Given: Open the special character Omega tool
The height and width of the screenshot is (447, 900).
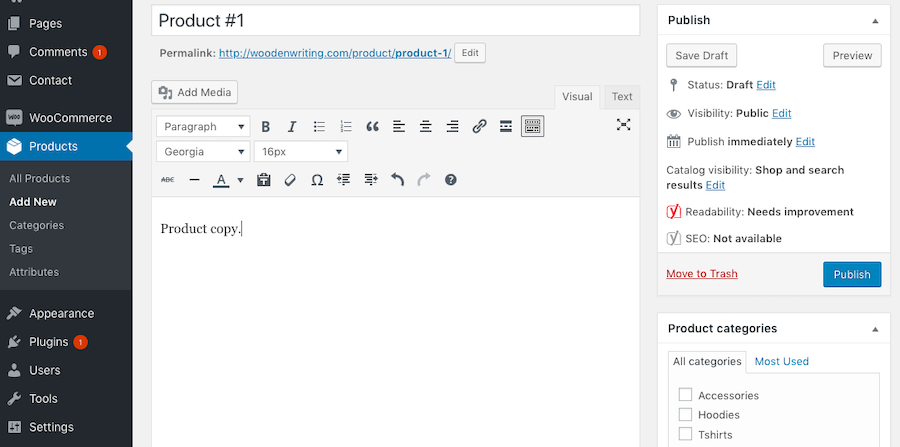Looking at the screenshot, I should click(x=317, y=180).
